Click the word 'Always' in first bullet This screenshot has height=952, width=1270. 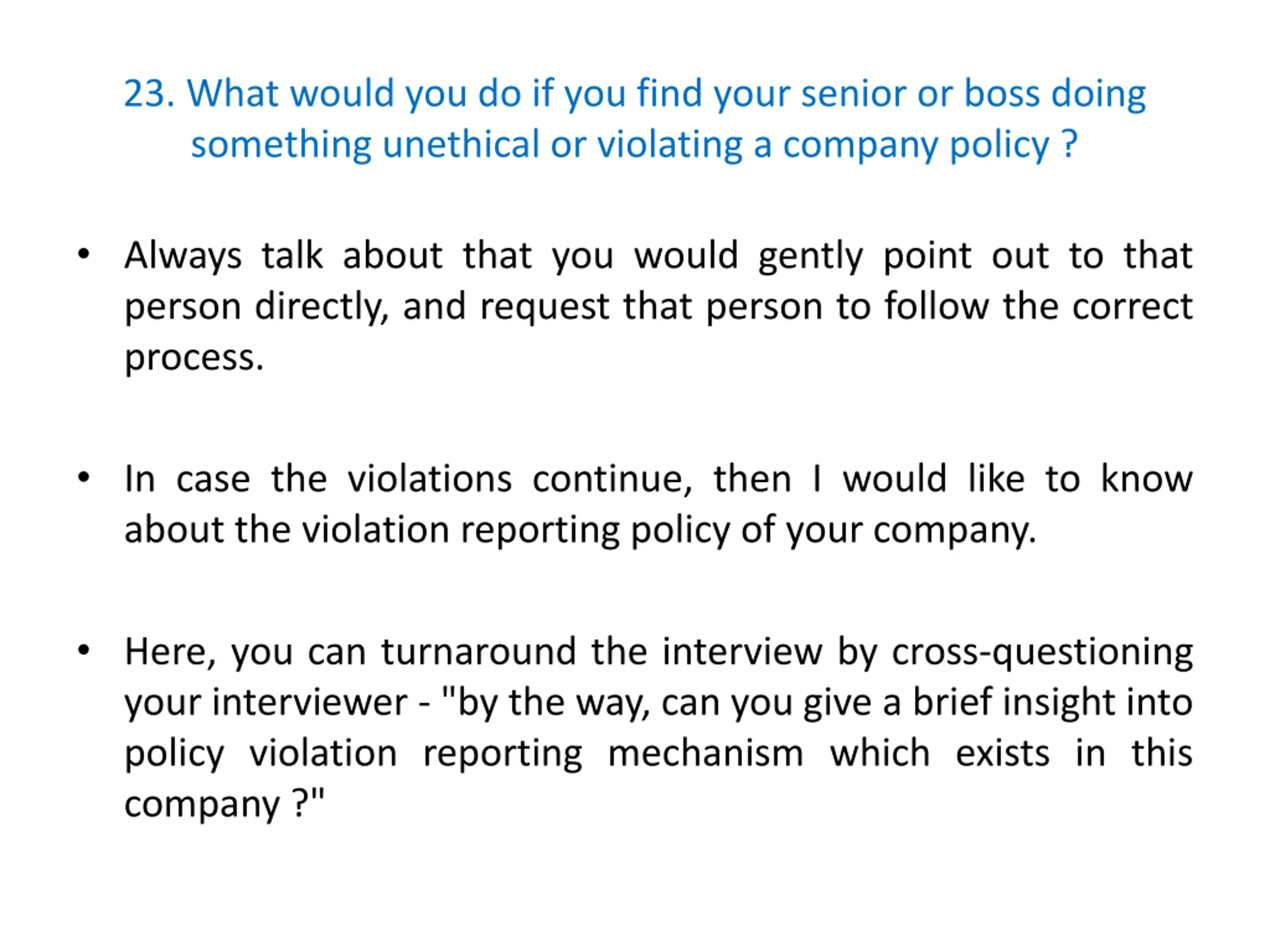pyautogui.click(x=183, y=256)
